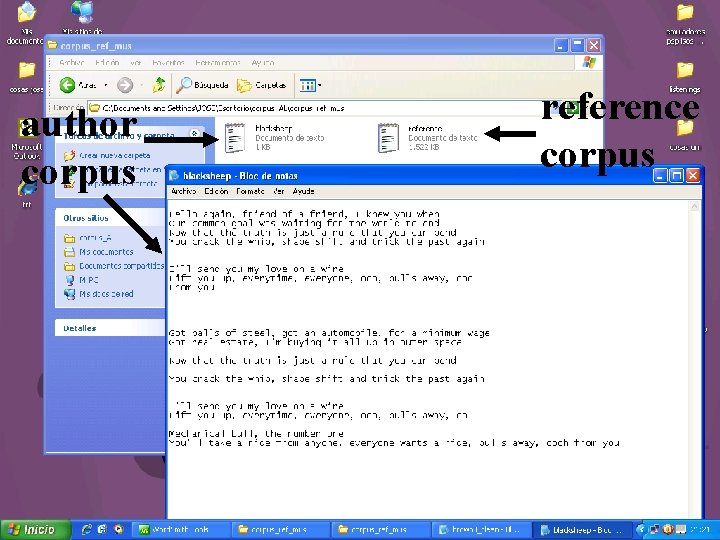Open Ayuda menu in Explorer window
Image resolution: width=720 pixels, height=540 pixels.
263,62
